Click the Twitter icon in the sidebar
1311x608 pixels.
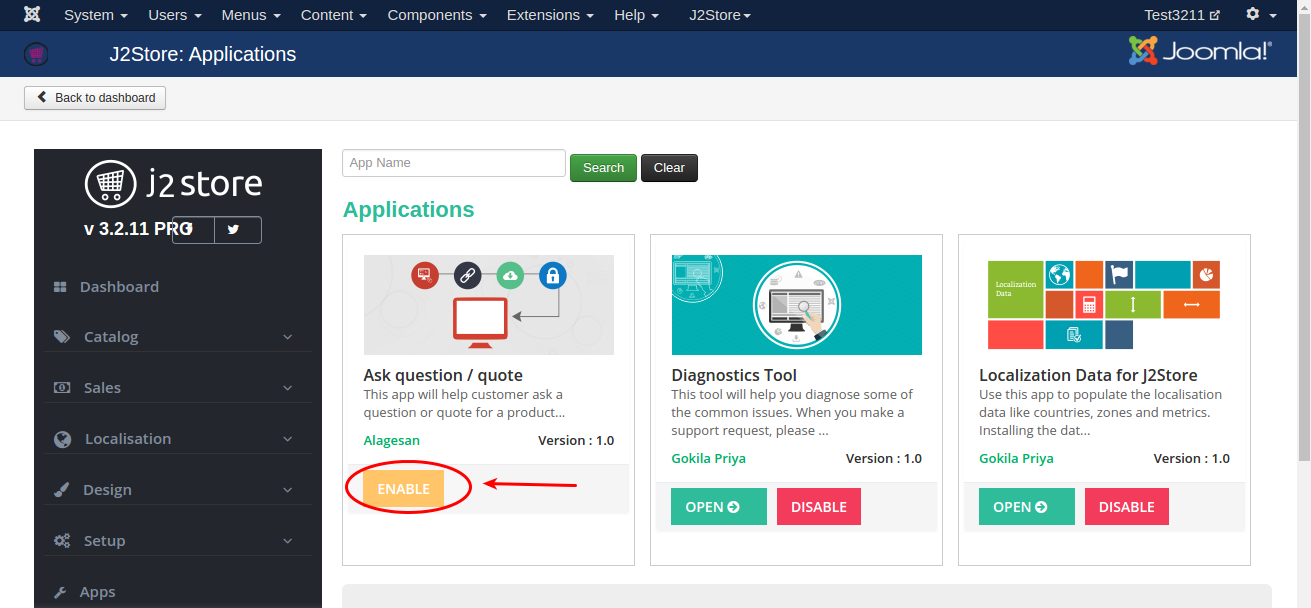click(233, 229)
